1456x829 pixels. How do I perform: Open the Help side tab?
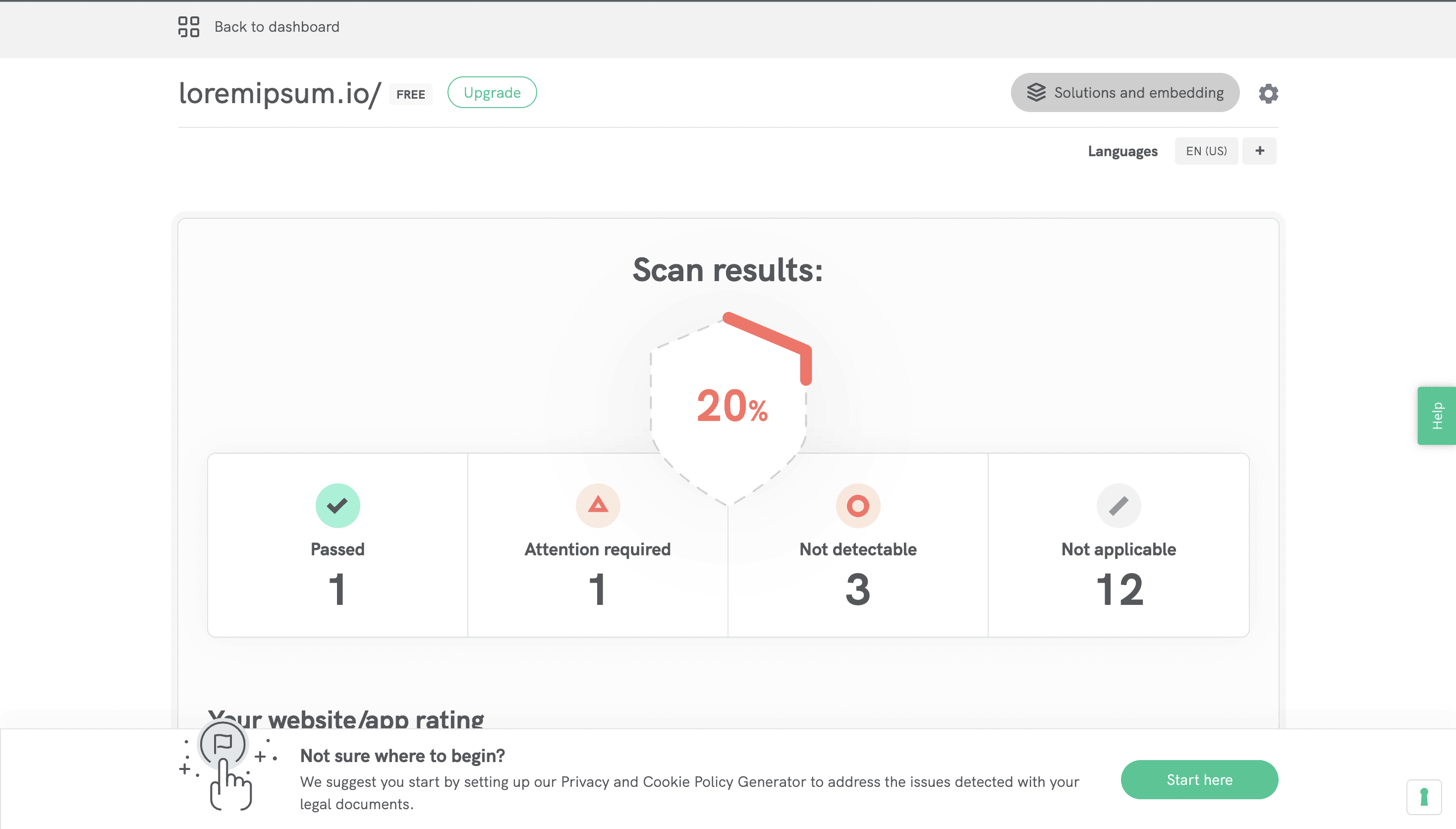coord(1437,415)
